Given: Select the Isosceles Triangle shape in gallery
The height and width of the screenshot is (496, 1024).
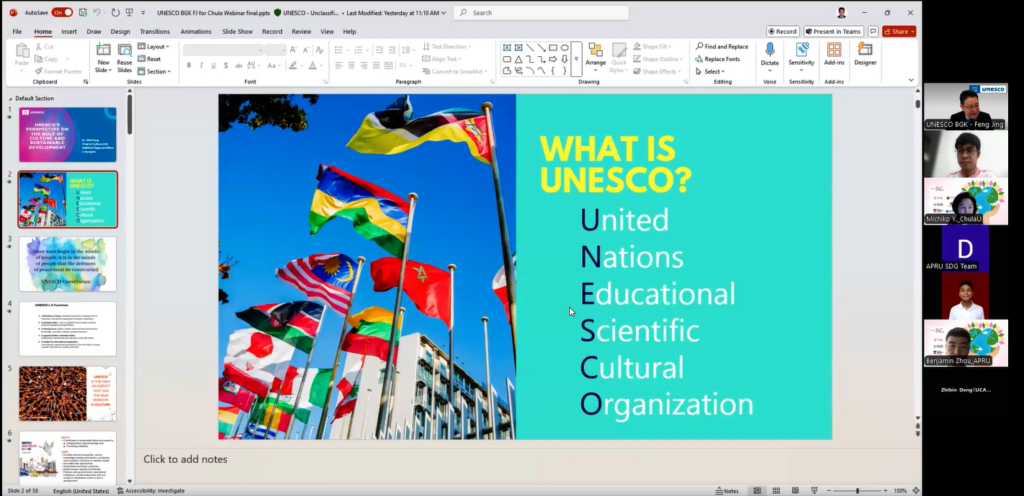Looking at the screenshot, I should coord(519,59).
